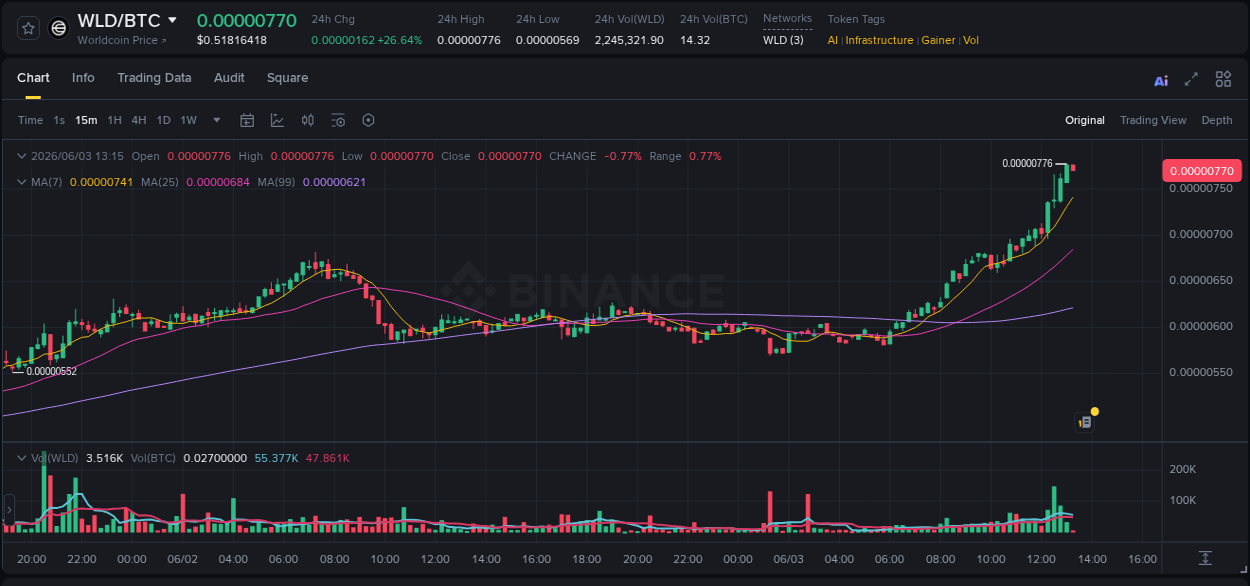The height and width of the screenshot is (586, 1250).
Task: Open the Ai analysis icon
Action: (1161, 80)
